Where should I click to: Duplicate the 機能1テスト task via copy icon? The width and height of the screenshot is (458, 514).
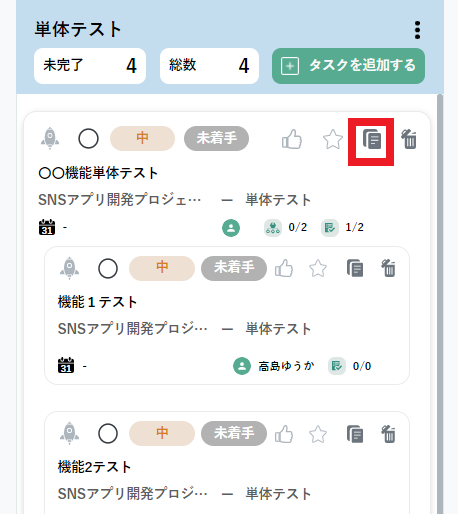coord(355,268)
